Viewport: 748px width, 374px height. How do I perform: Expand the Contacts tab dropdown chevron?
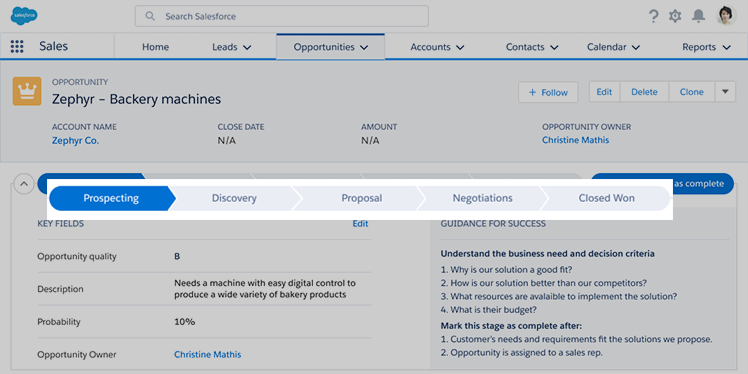tap(554, 47)
